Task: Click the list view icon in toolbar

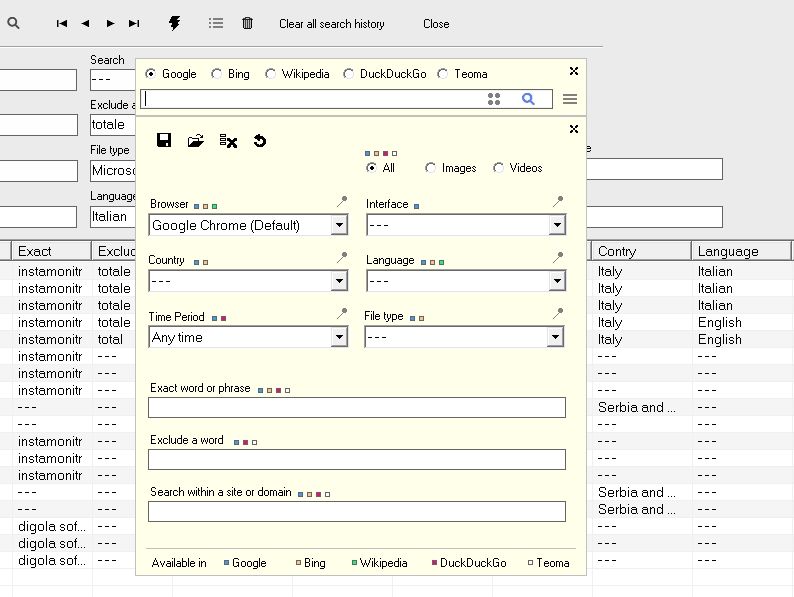Action: (216, 23)
